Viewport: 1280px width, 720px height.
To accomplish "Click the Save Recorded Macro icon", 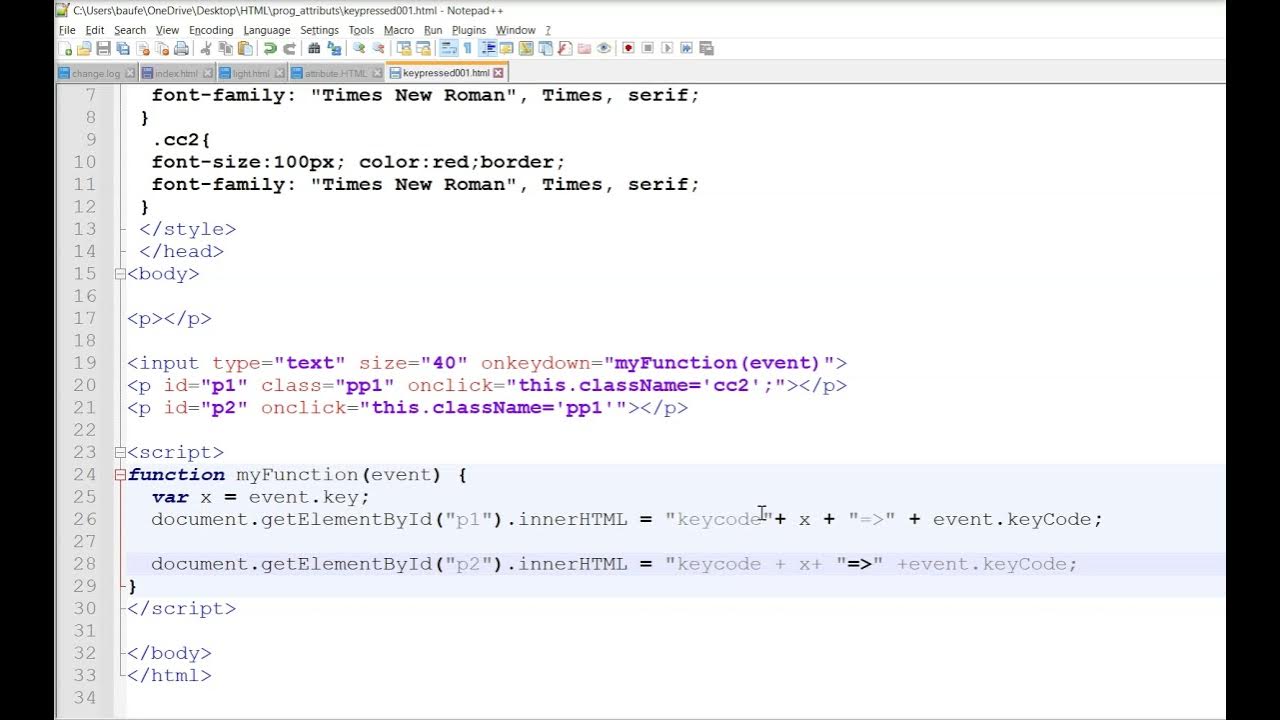I will click(x=707, y=48).
